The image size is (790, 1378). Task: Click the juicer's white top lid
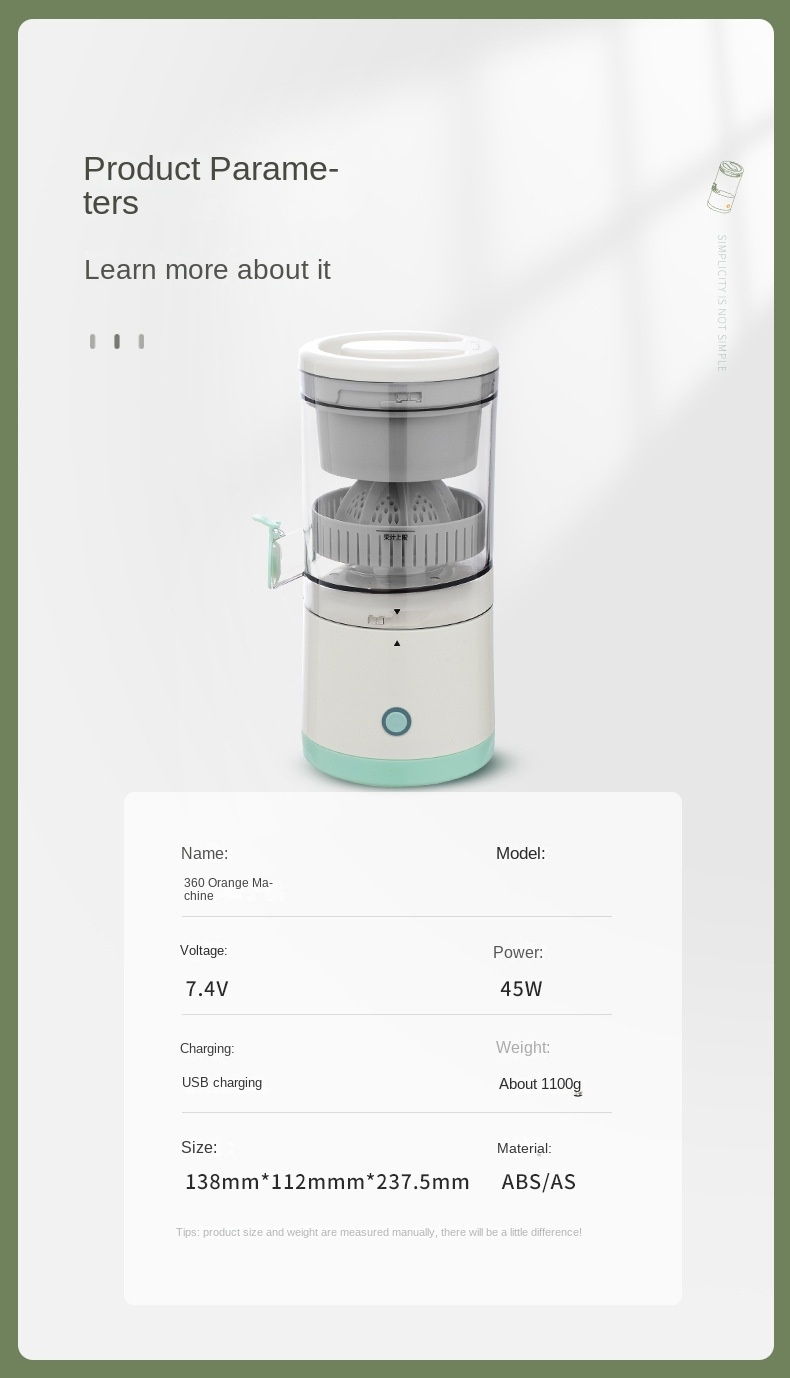[x=398, y=353]
